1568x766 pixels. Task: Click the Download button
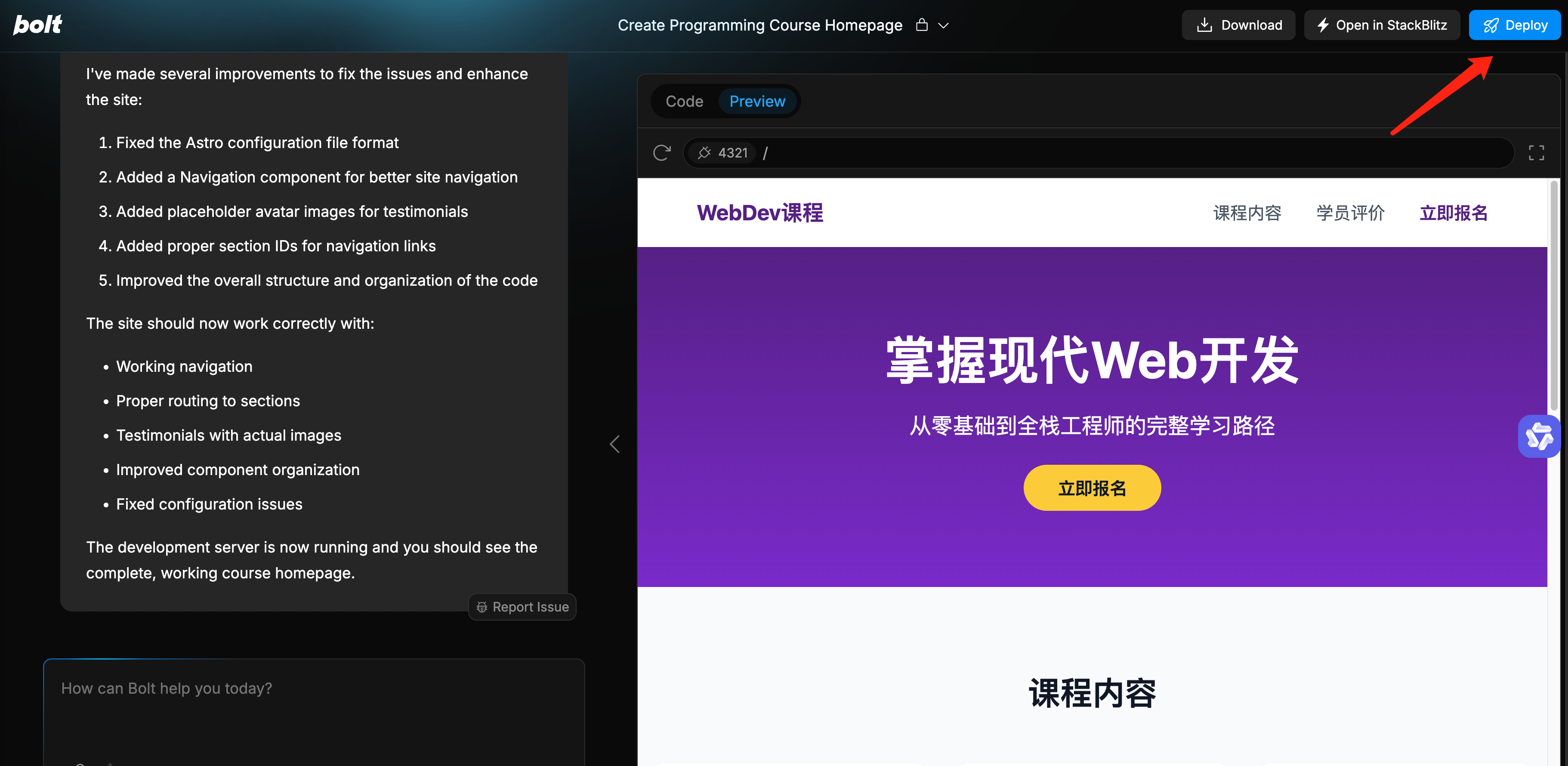(1238, 25)
